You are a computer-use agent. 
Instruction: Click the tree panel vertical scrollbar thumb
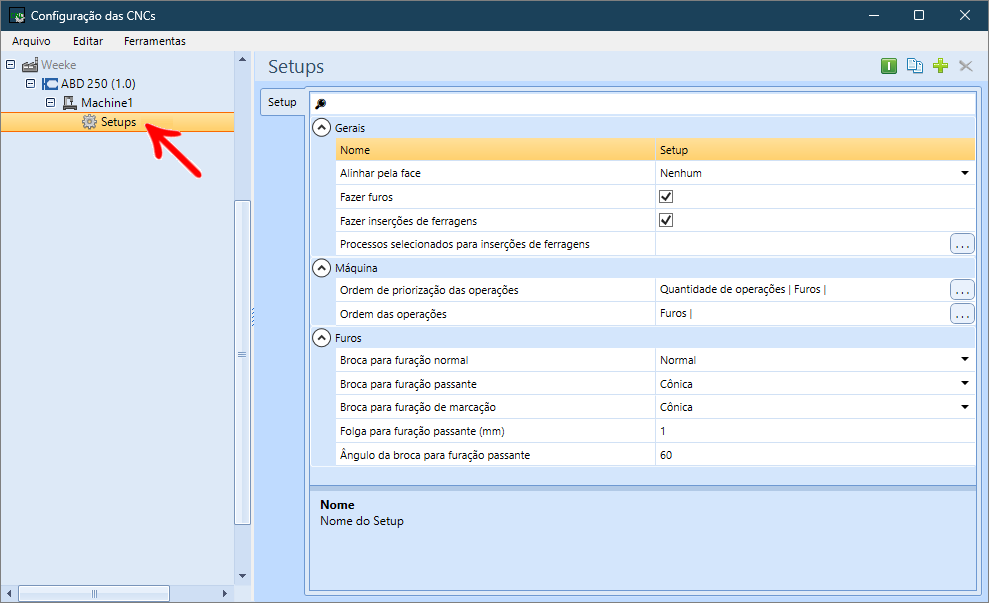(242, 362)
